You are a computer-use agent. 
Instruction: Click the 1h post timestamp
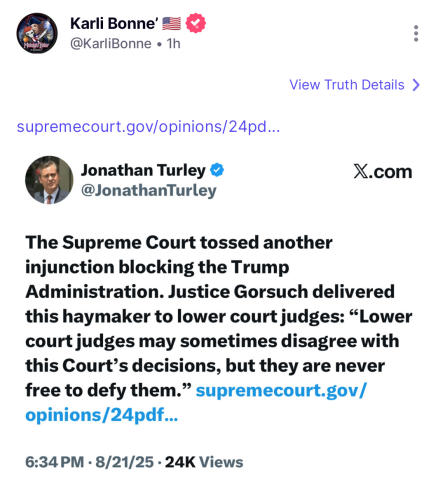173,44
